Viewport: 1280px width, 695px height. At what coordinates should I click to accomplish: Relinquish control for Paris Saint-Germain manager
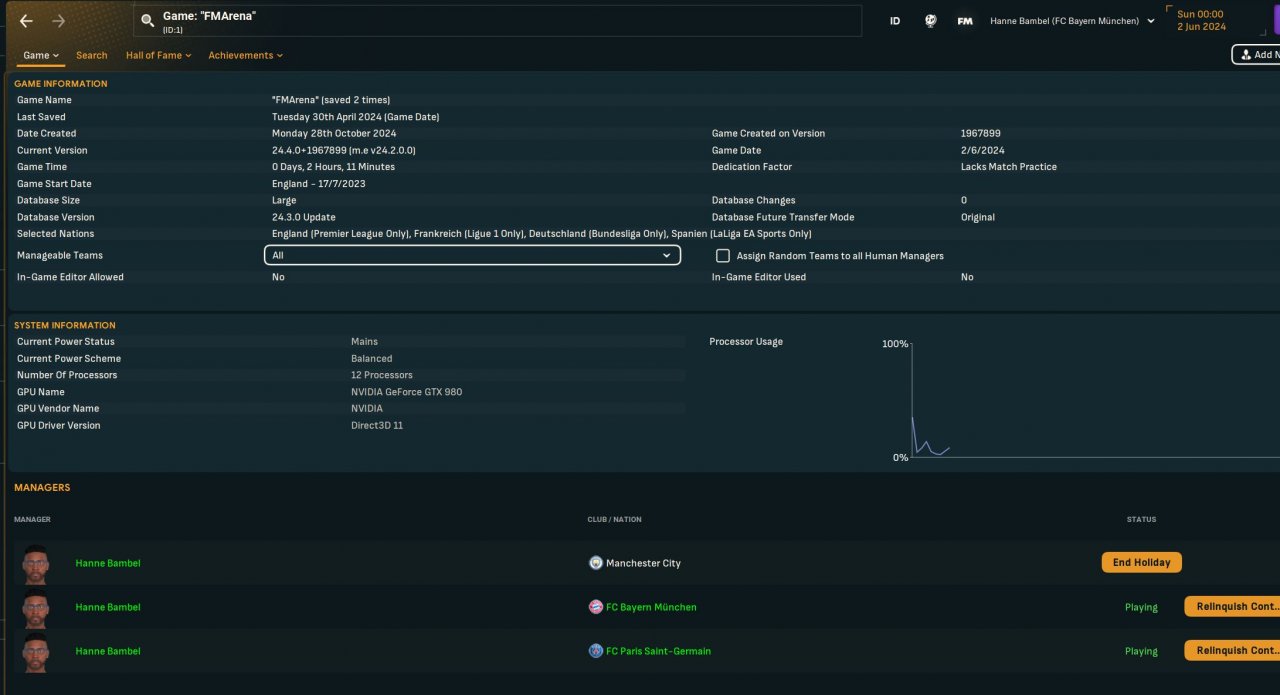(1232, 651)
